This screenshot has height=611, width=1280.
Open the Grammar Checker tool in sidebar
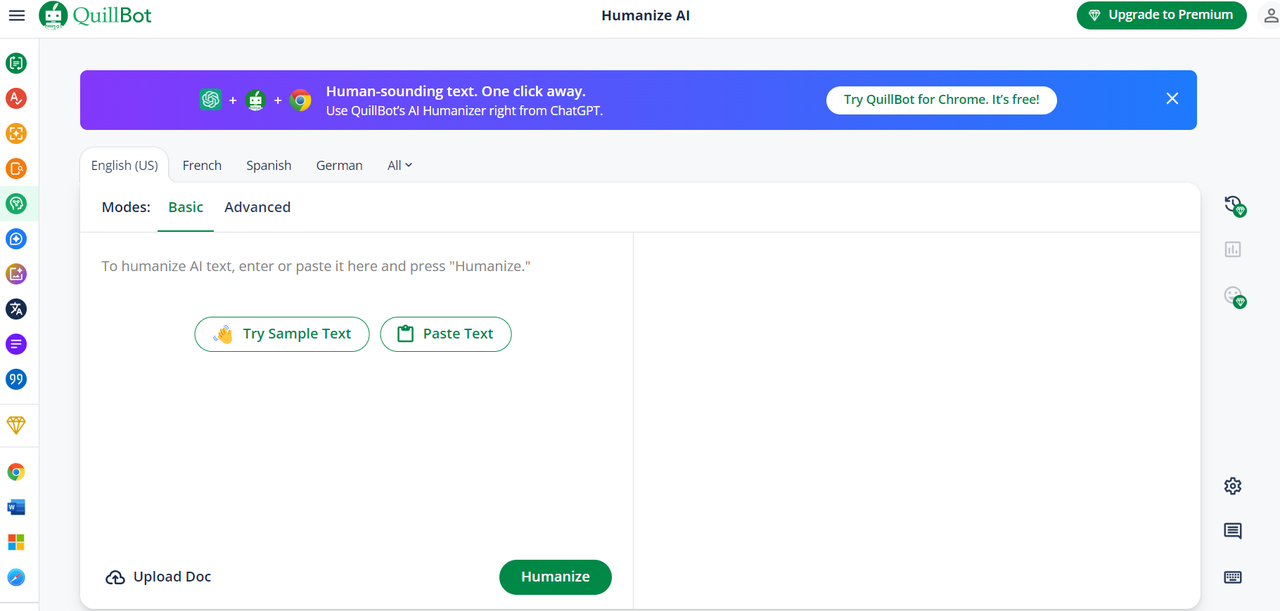click(x=16, y=98)
